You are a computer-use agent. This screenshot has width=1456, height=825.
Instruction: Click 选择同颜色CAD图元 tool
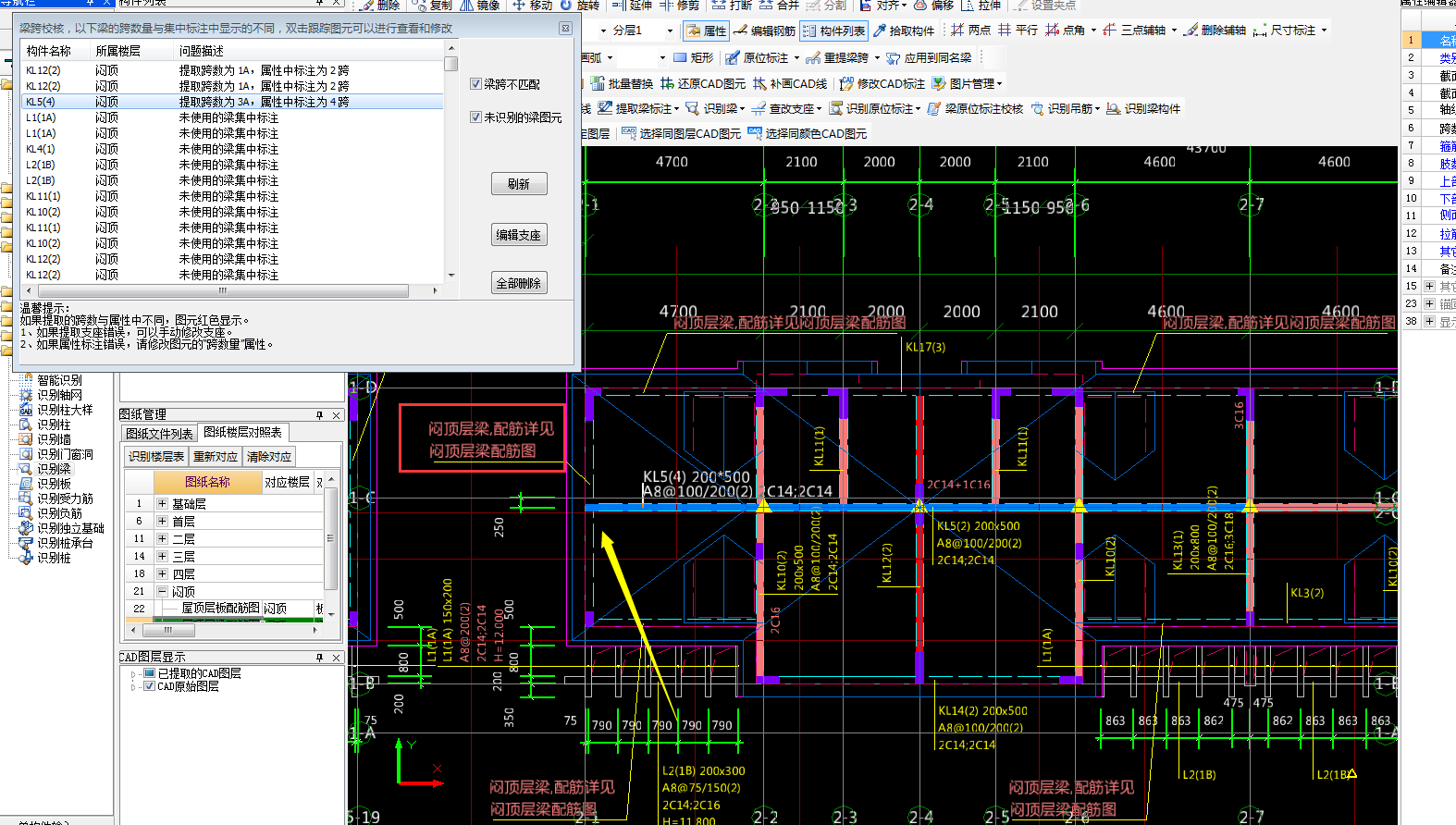808,134
